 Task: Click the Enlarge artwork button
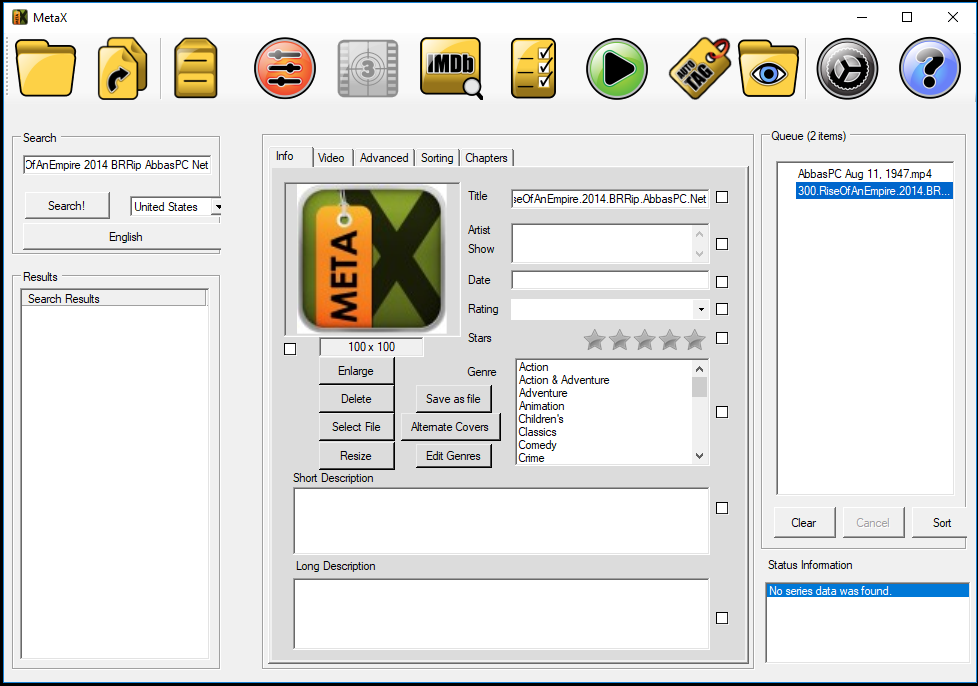[x=356, y=370]
